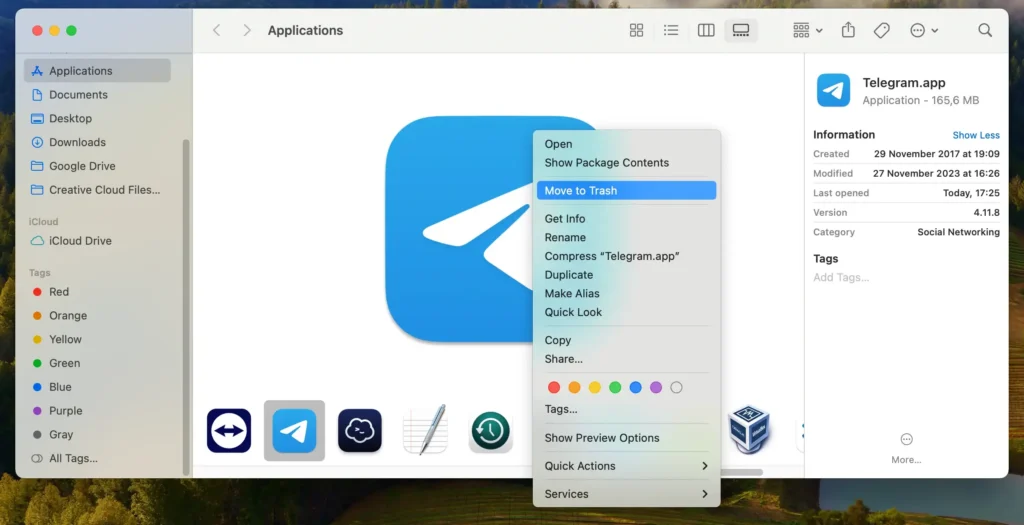Open the Share toolbar icon
Viewport: 1024px width, 525px height.
tap(848, 30)
